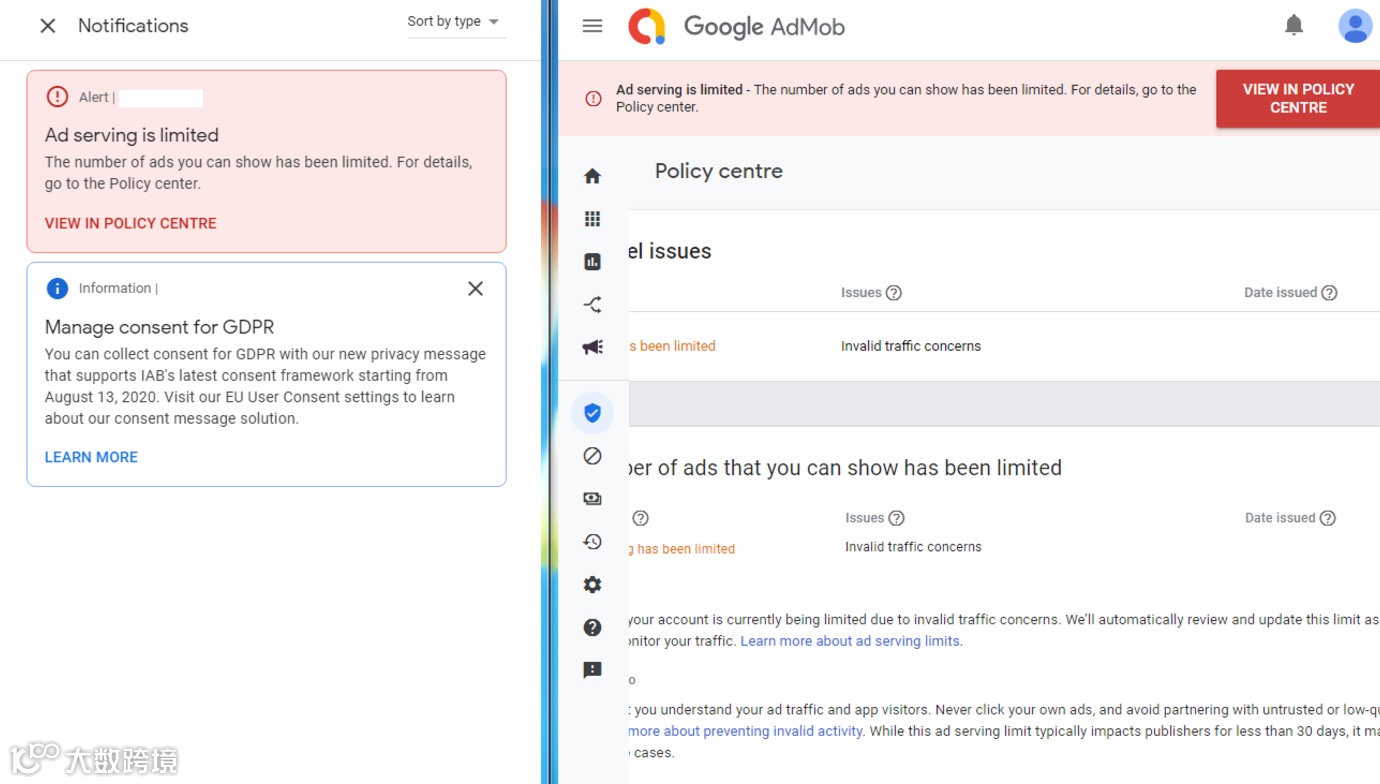Open Campaigns via the megaphone icon
The width and height of the screenshot is (1380, 784).
(592, 346)
